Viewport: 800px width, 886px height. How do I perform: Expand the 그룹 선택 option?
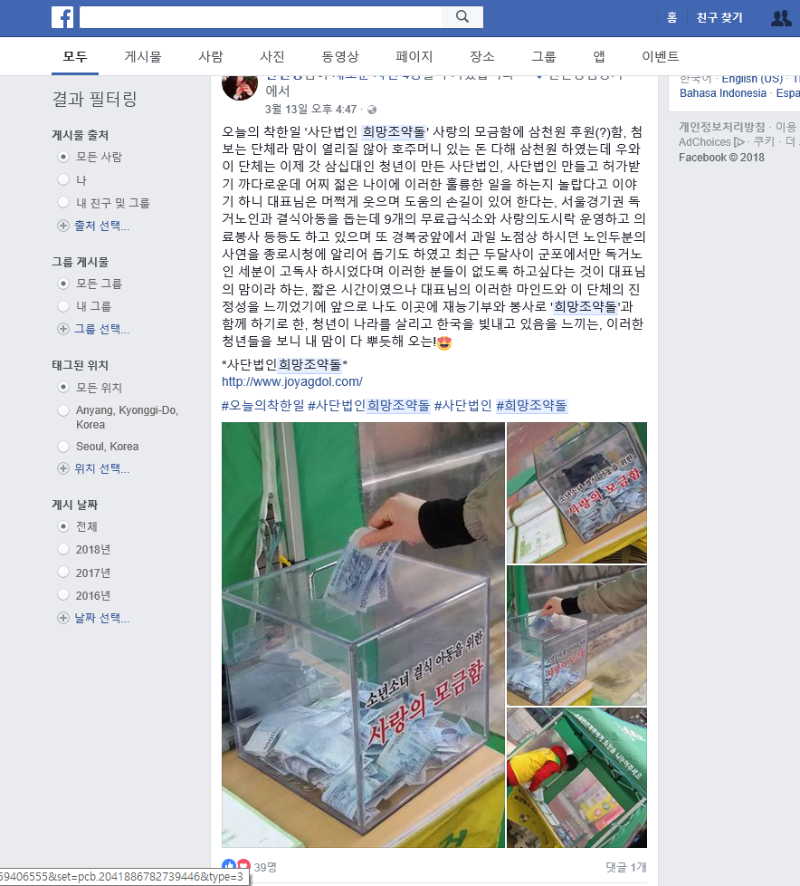click(x=94, y=329)
